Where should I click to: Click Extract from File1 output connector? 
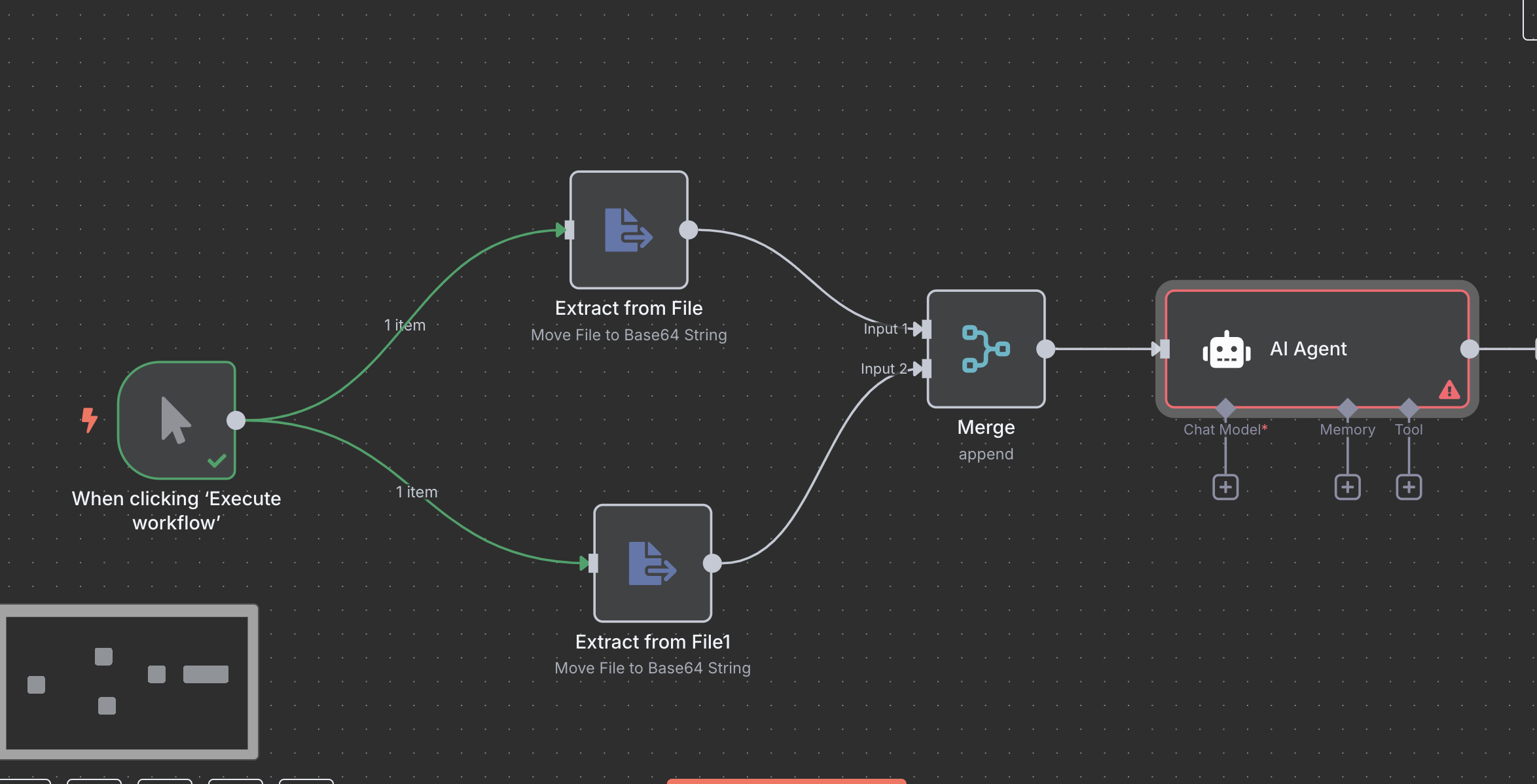tap(712, 563)
